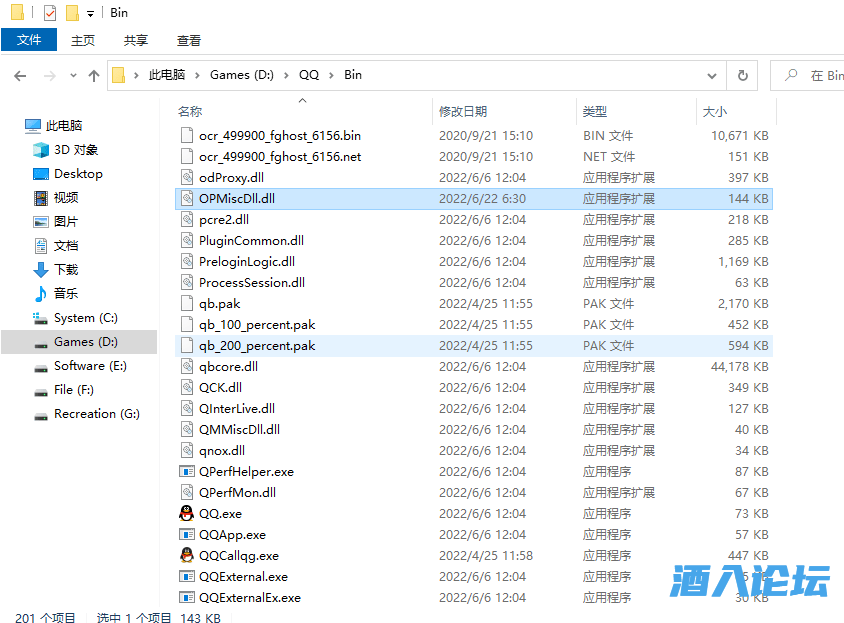Switch to the 共享 ribbon tab

(x=136, y=40)
